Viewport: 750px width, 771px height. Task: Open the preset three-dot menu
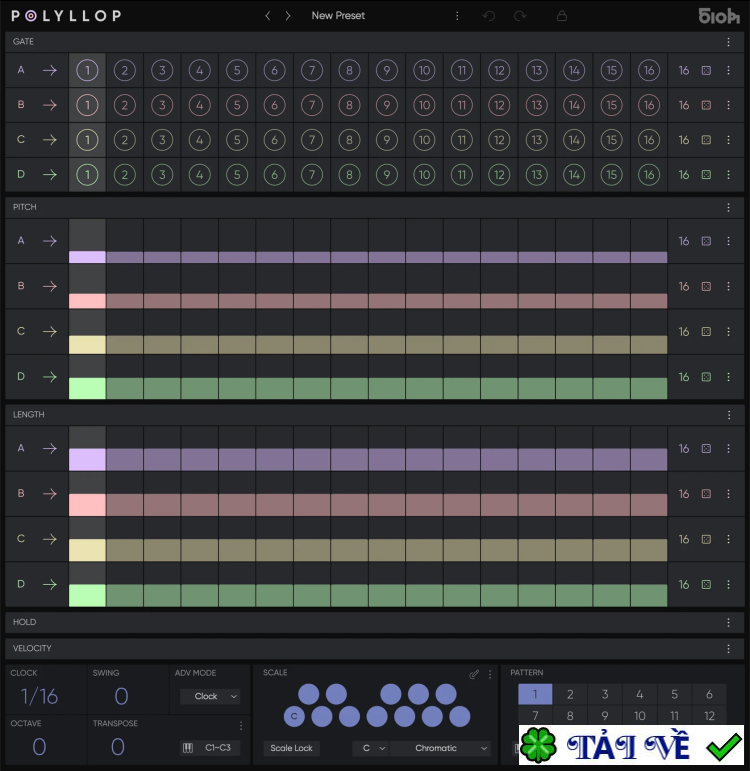457,16
